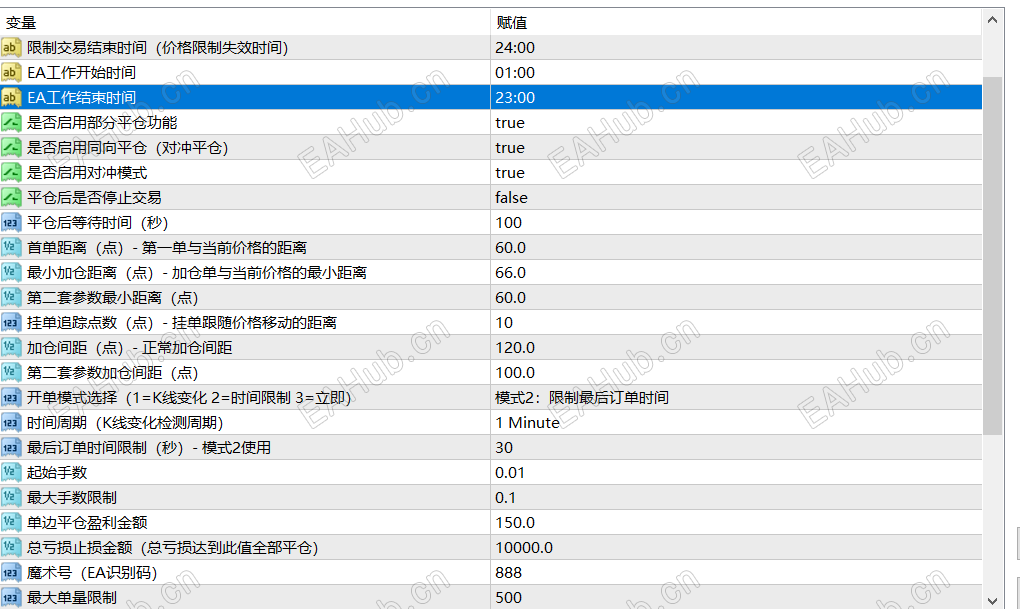The width and height of the screenshot is (1020, 609).
Task: Click the double icon beside 首单距离
Action: point(11,247)
